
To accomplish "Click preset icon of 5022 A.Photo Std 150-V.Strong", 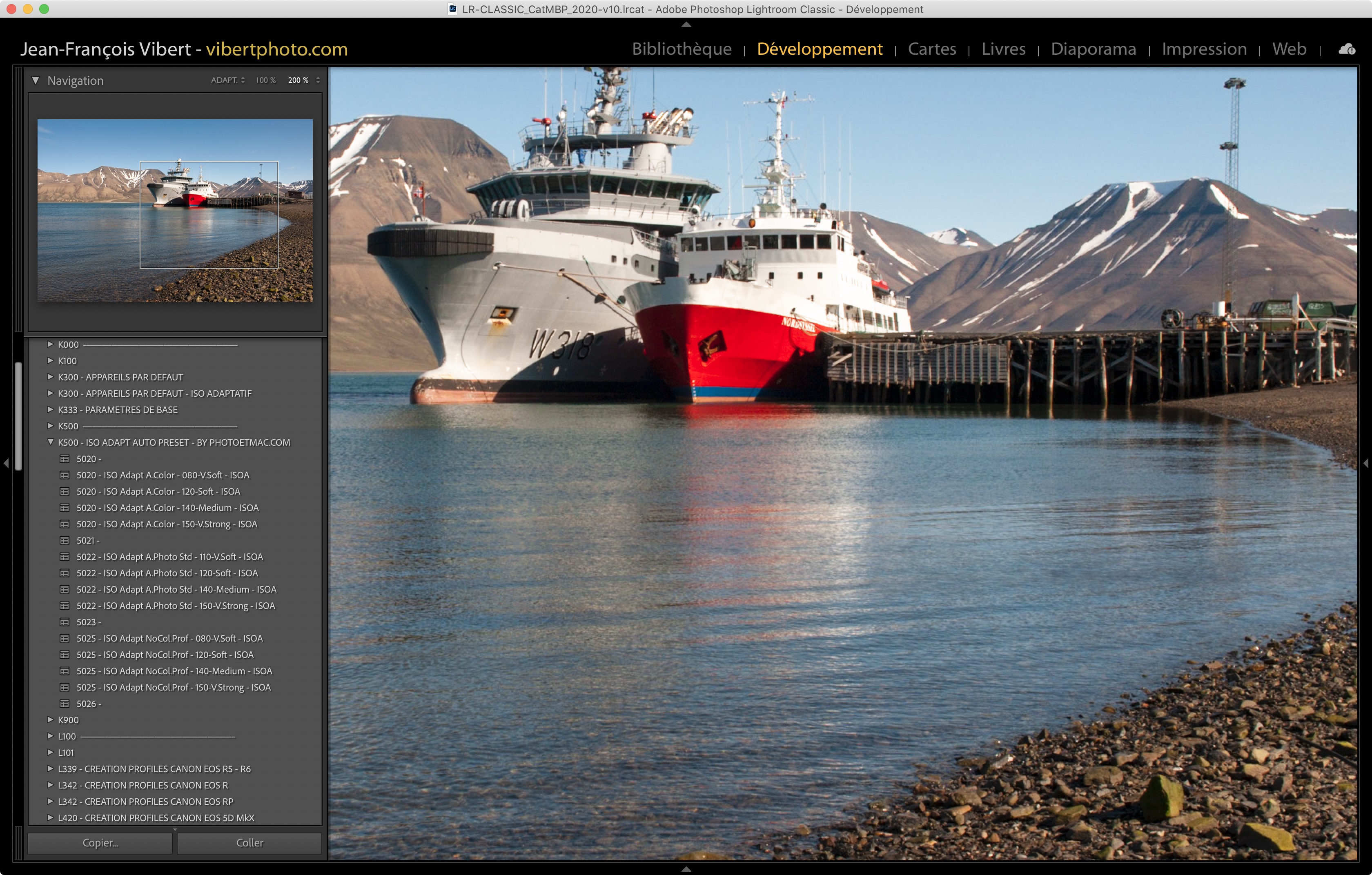I will pos(65,606).
